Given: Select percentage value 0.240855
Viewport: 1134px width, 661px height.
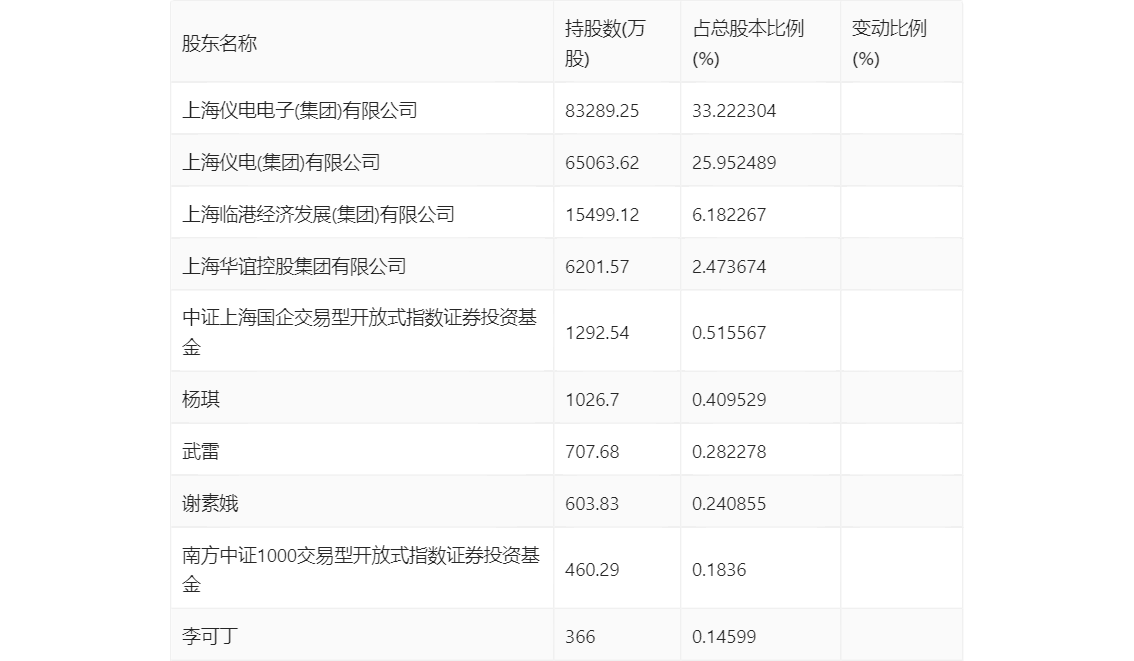Looking at the screenshot, I should (x=729, y=504).
